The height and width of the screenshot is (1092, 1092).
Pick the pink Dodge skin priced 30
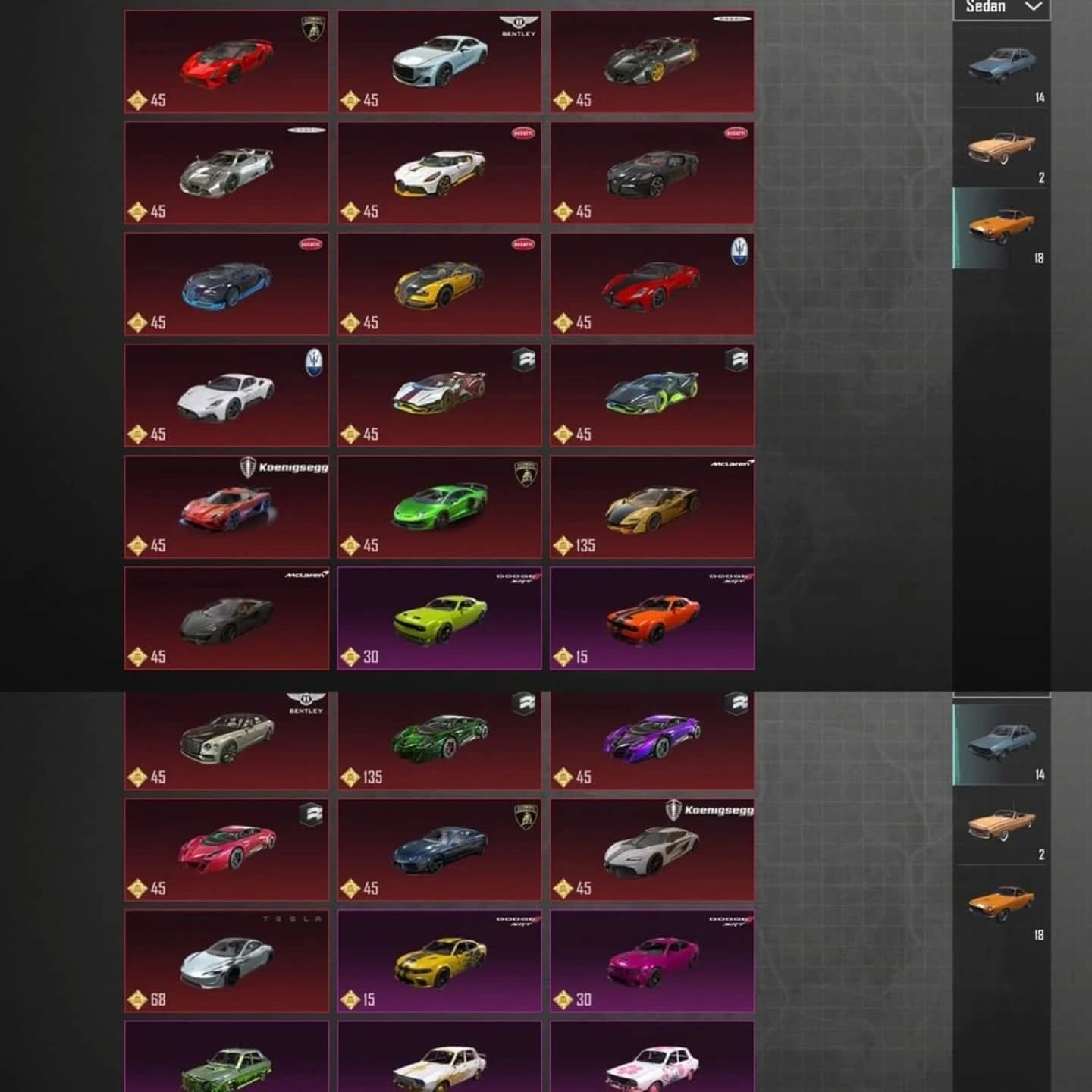click(x=652, y=961)
